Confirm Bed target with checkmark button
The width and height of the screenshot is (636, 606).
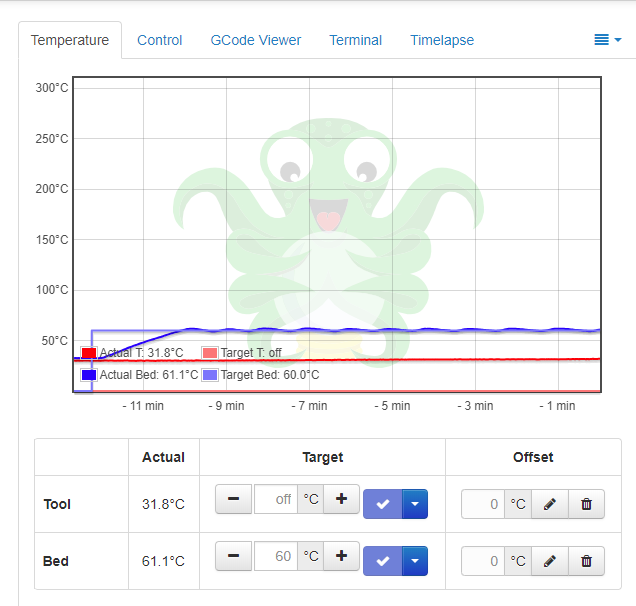(x=382, y=561)
